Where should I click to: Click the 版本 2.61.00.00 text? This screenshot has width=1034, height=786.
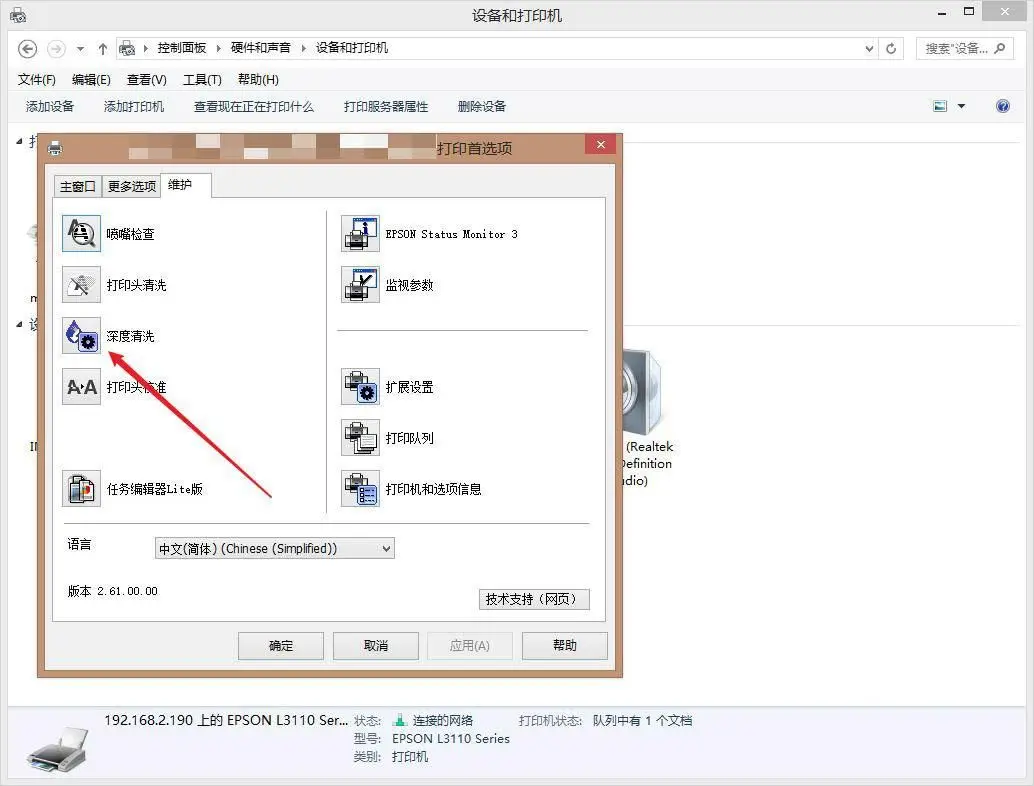tap(113, 591)
